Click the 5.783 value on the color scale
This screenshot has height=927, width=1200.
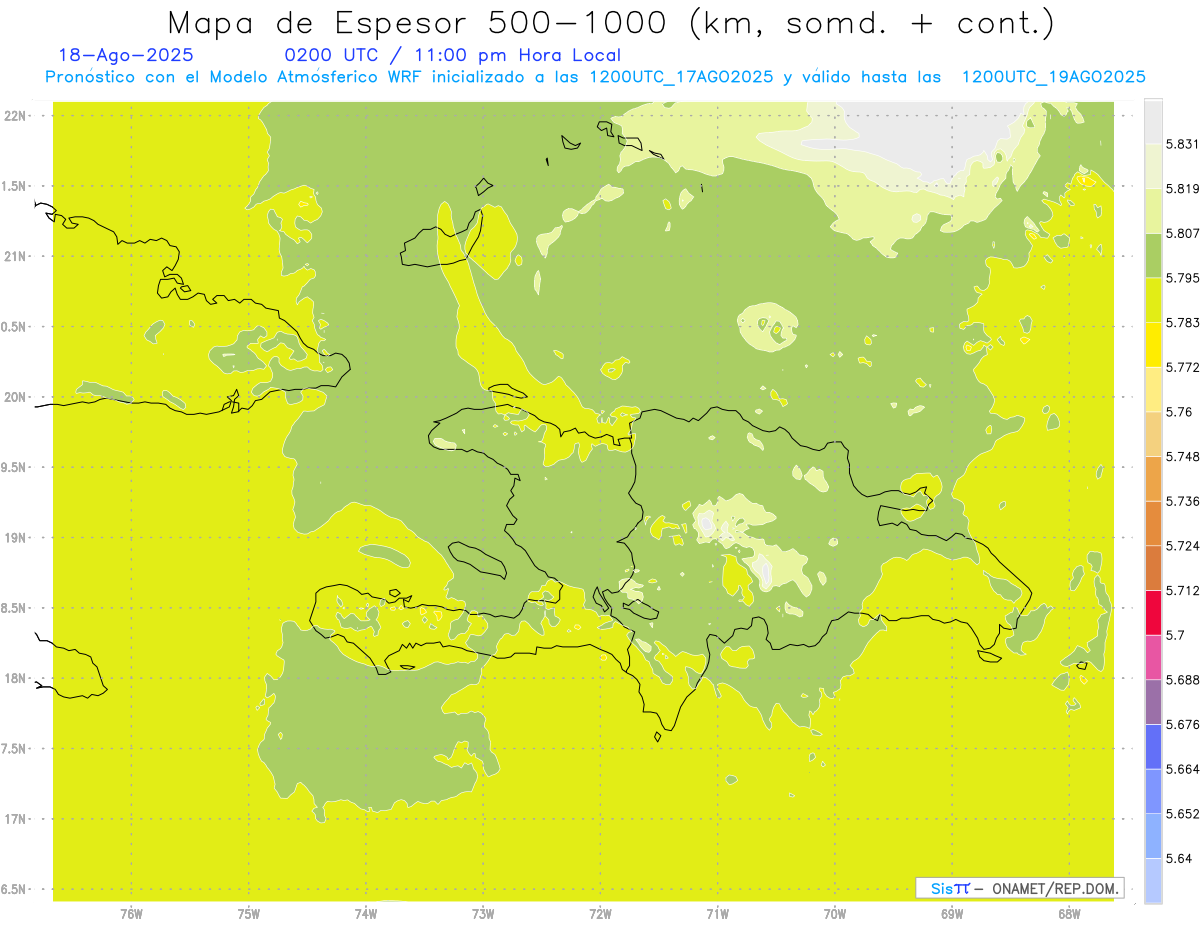(x=1183, y=323)
